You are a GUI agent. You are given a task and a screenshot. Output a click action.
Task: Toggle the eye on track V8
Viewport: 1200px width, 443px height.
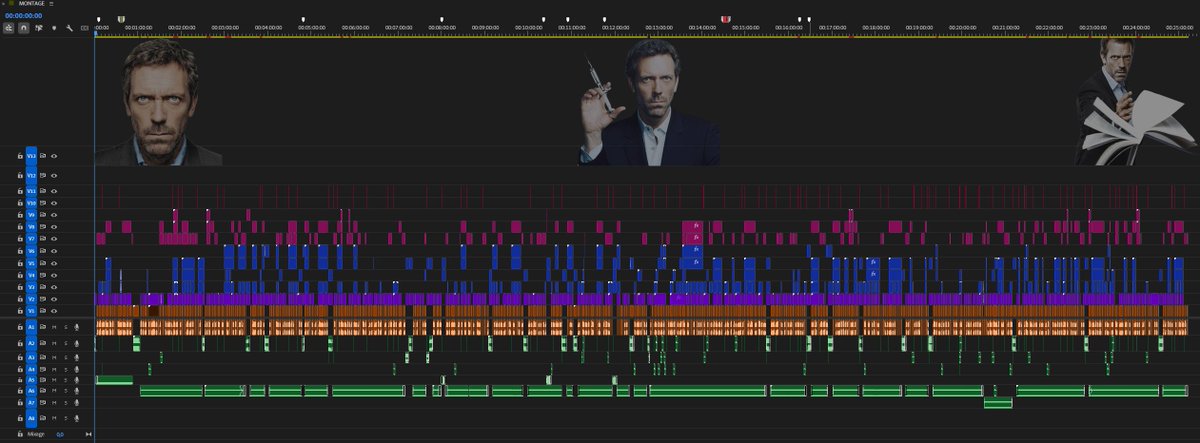[54, 227]
